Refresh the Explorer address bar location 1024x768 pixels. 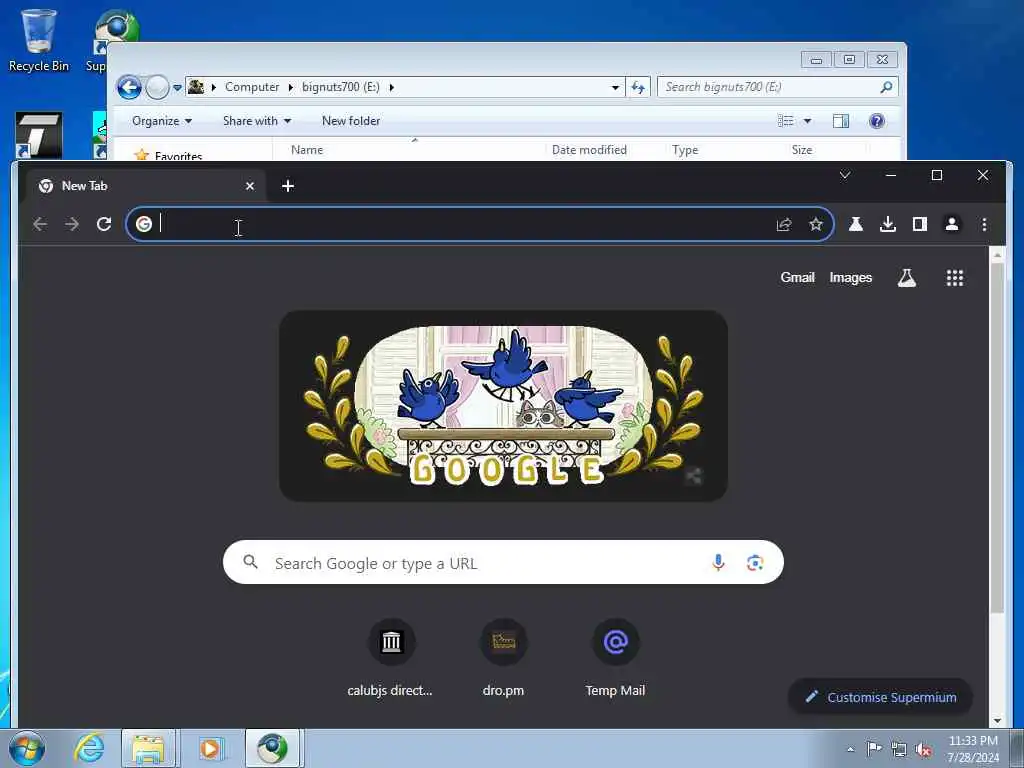638,87
